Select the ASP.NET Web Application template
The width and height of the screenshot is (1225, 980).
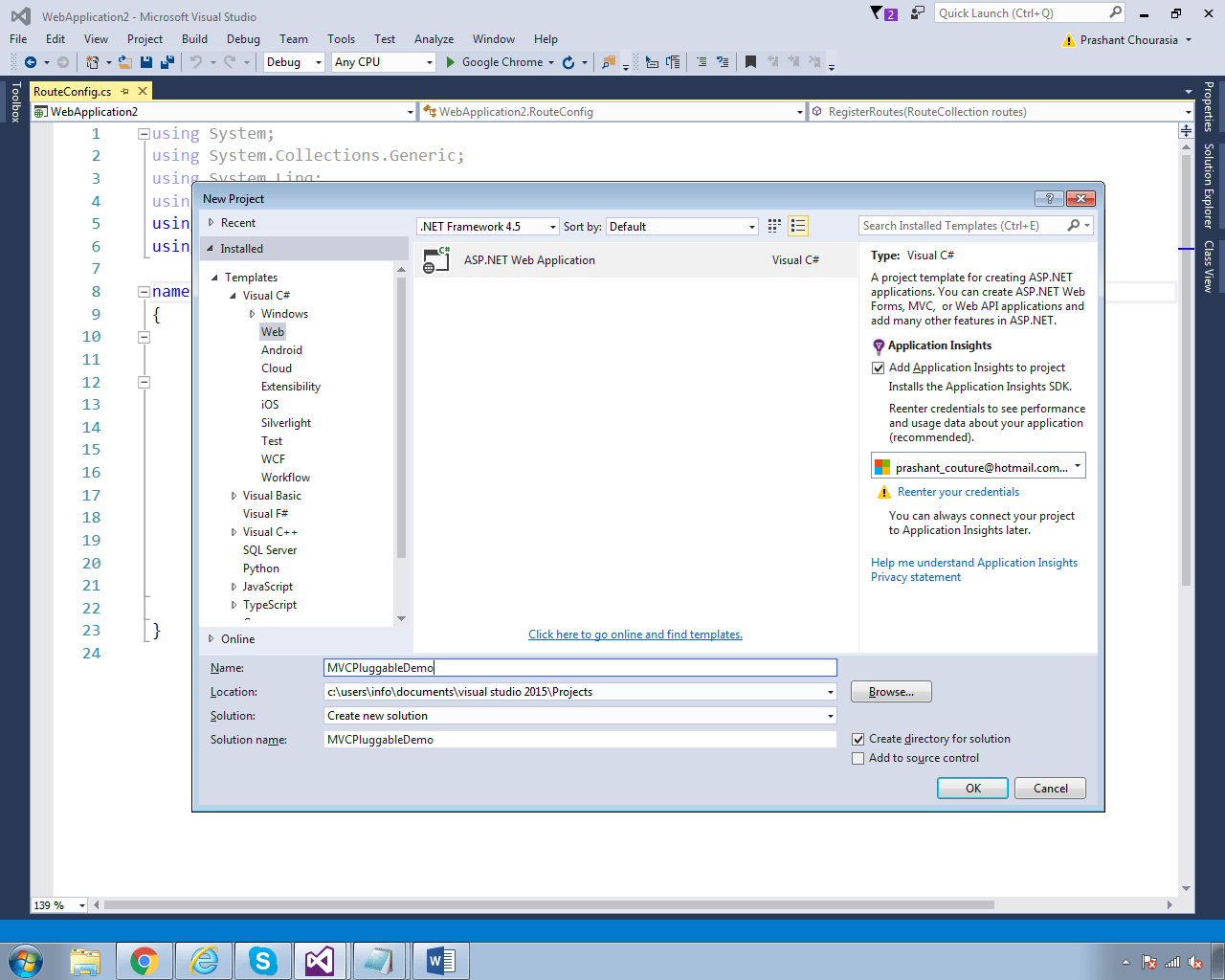[x=635, y=260]
